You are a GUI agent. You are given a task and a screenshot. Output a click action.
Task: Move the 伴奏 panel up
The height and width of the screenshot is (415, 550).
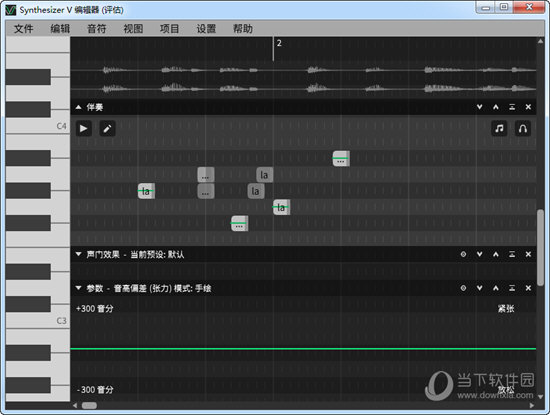pyautogui.click(x=496, y=107)
